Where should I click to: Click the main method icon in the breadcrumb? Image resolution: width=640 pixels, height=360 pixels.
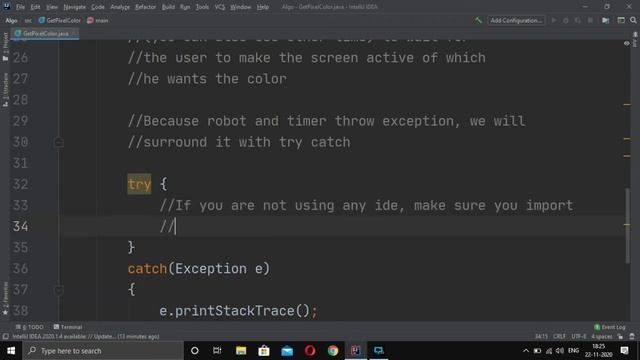tap(90, 20)
